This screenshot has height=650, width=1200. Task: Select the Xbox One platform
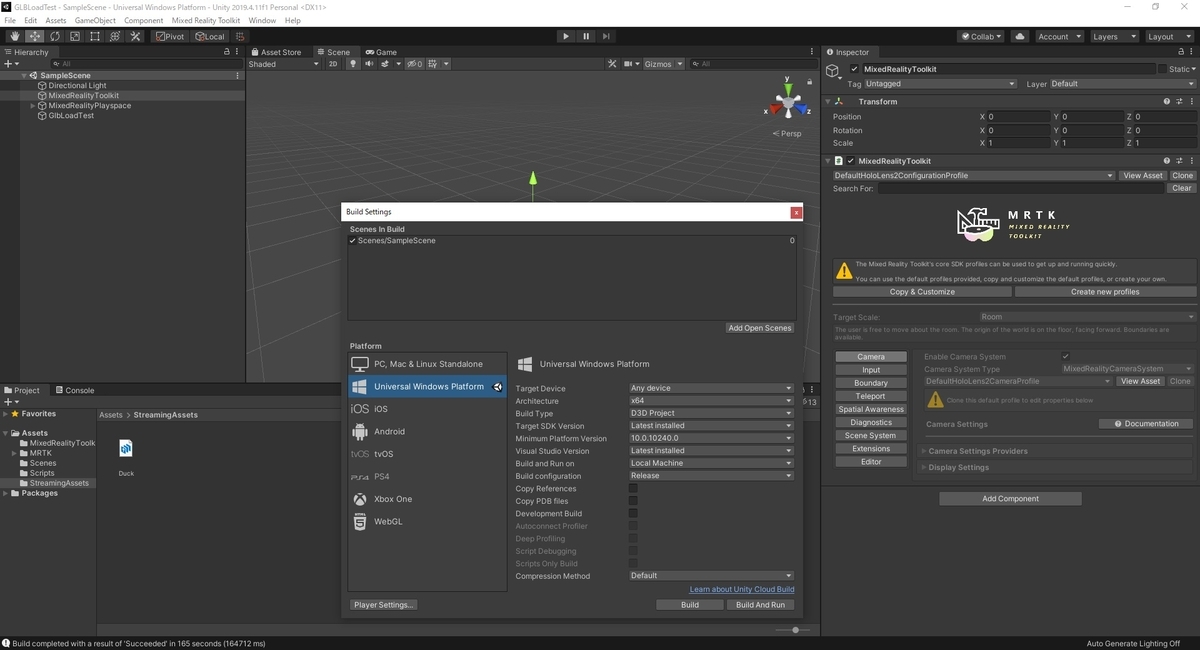click(427, 499)
